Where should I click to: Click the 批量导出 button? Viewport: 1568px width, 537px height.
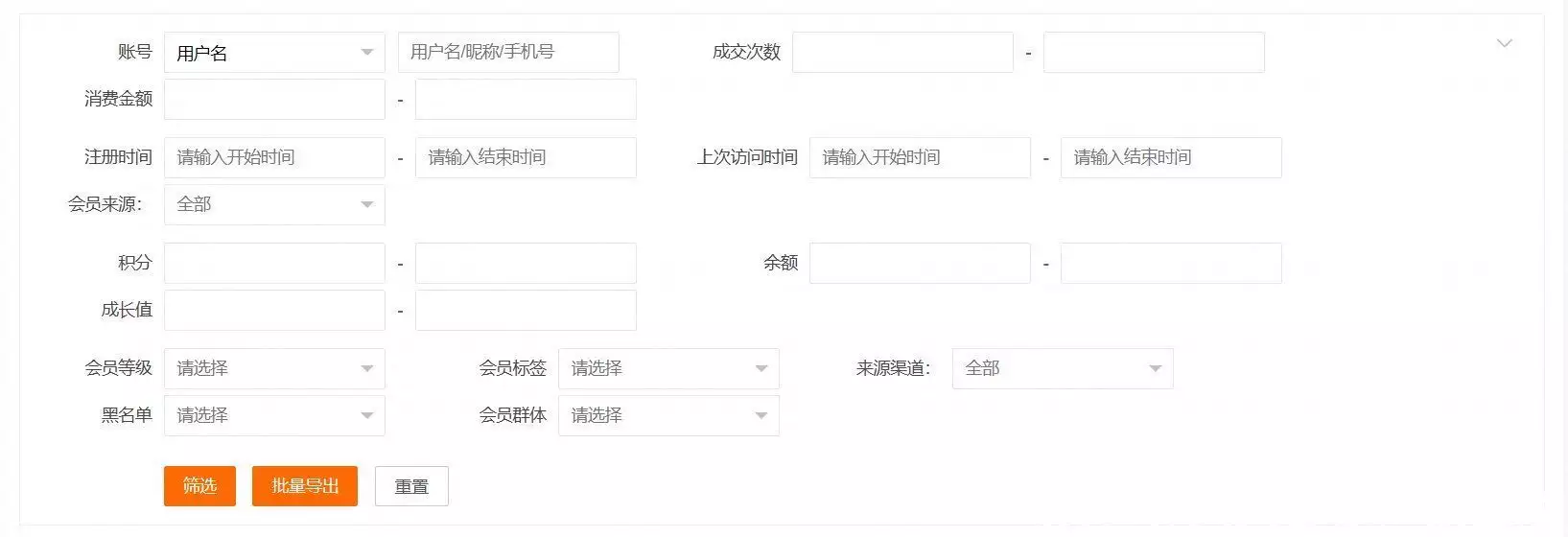[305, 486]
